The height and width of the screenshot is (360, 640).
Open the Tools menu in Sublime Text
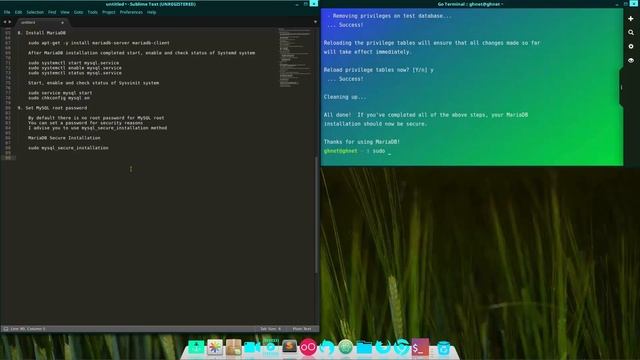pos(93,12)
